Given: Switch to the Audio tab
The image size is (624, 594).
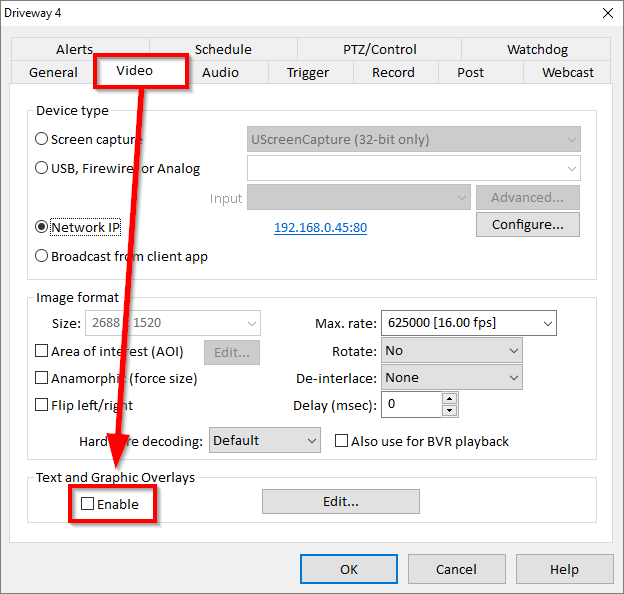Looking at the screenshot, I should pos(220,72).
